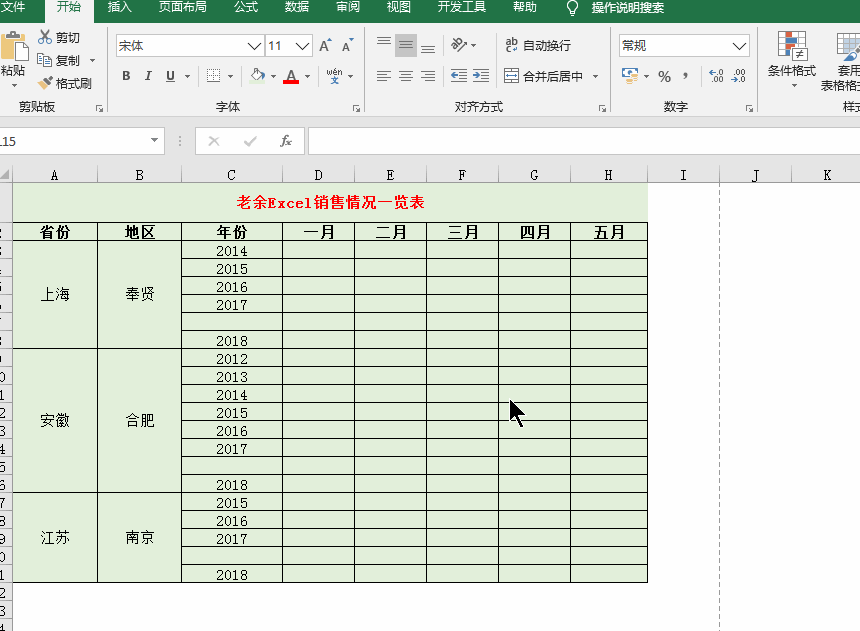Open the 开发工具 tab
The width and height of the screenshot is (860, 631).
coord(462,7)
